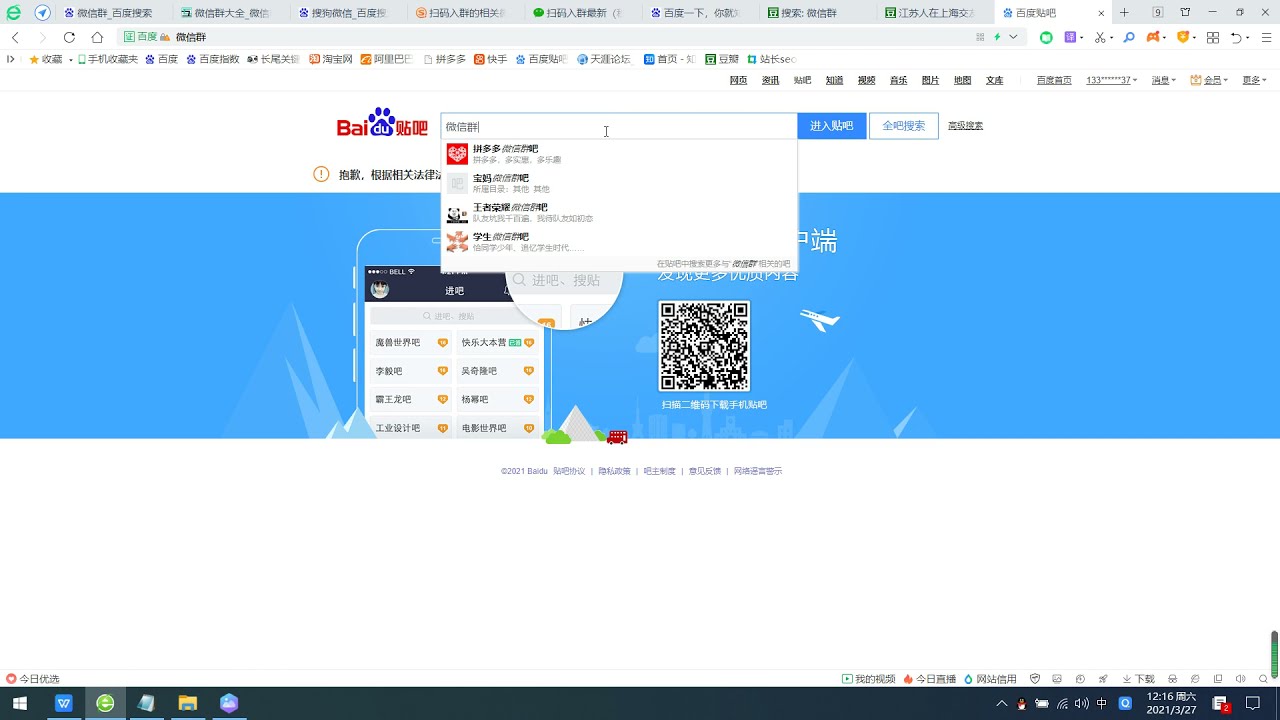This screenshot has height=720, width=1280.
Task: Open the 133******37 account dropdown
Action: (x=1112, y=80)
